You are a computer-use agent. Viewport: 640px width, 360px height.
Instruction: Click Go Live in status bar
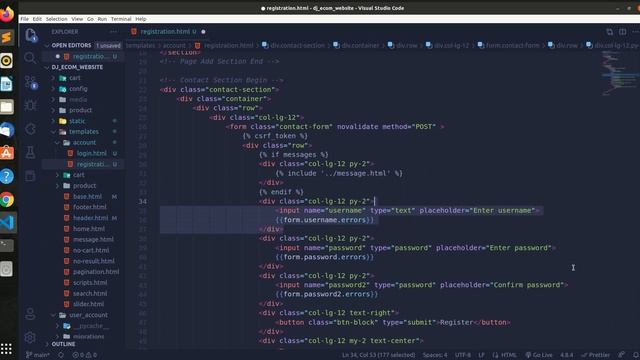point(539,355)
